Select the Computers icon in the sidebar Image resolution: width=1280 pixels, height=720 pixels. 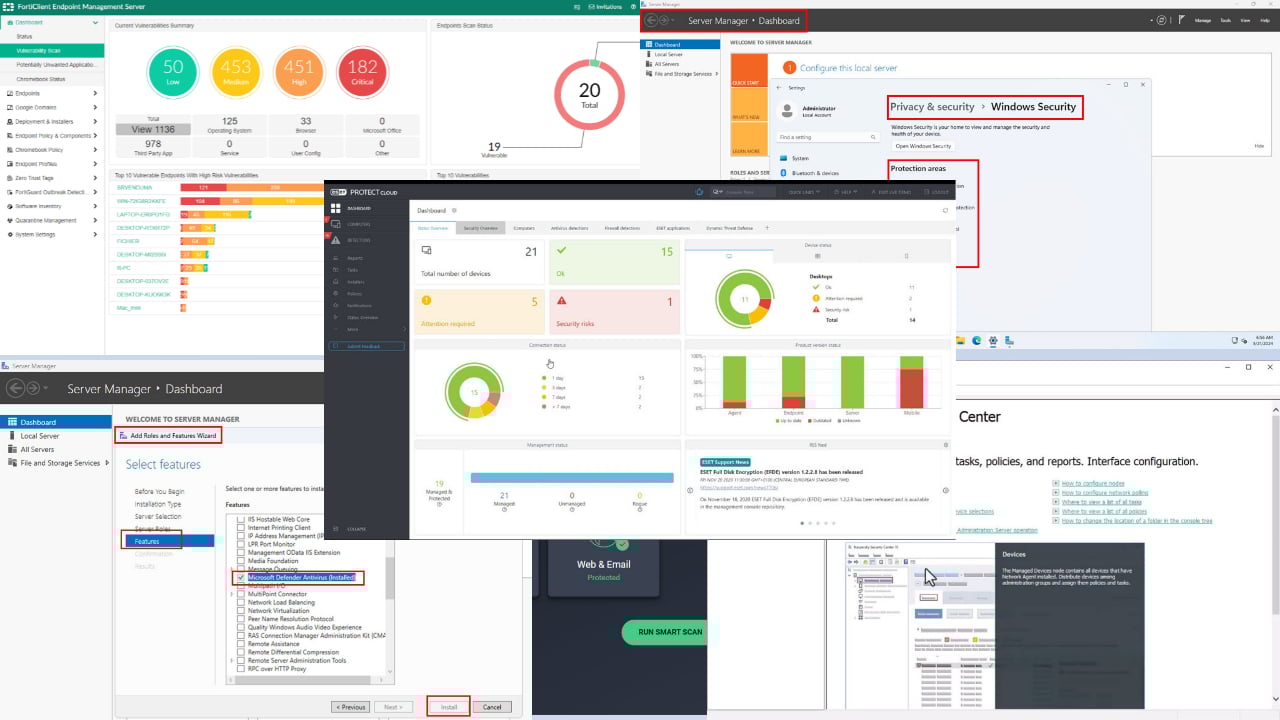click(x=337, y=224)
